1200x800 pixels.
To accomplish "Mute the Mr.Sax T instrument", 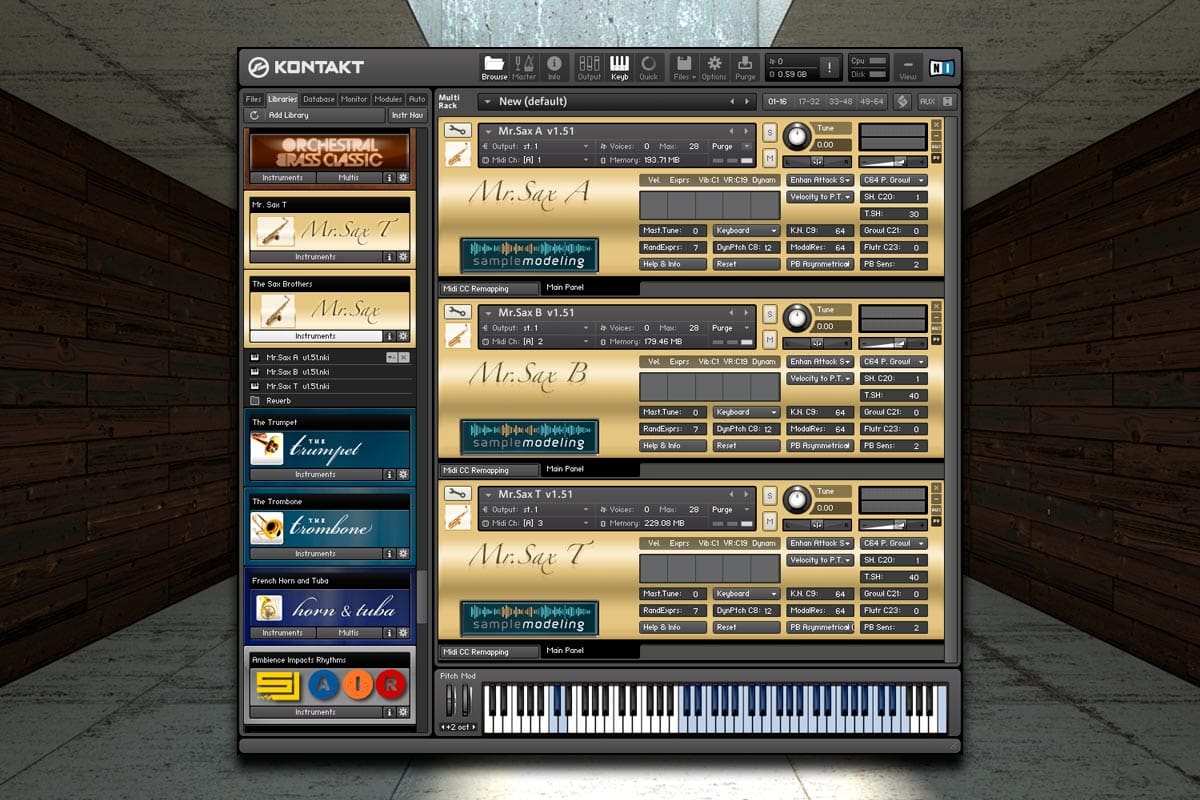I will pos(770,521).
